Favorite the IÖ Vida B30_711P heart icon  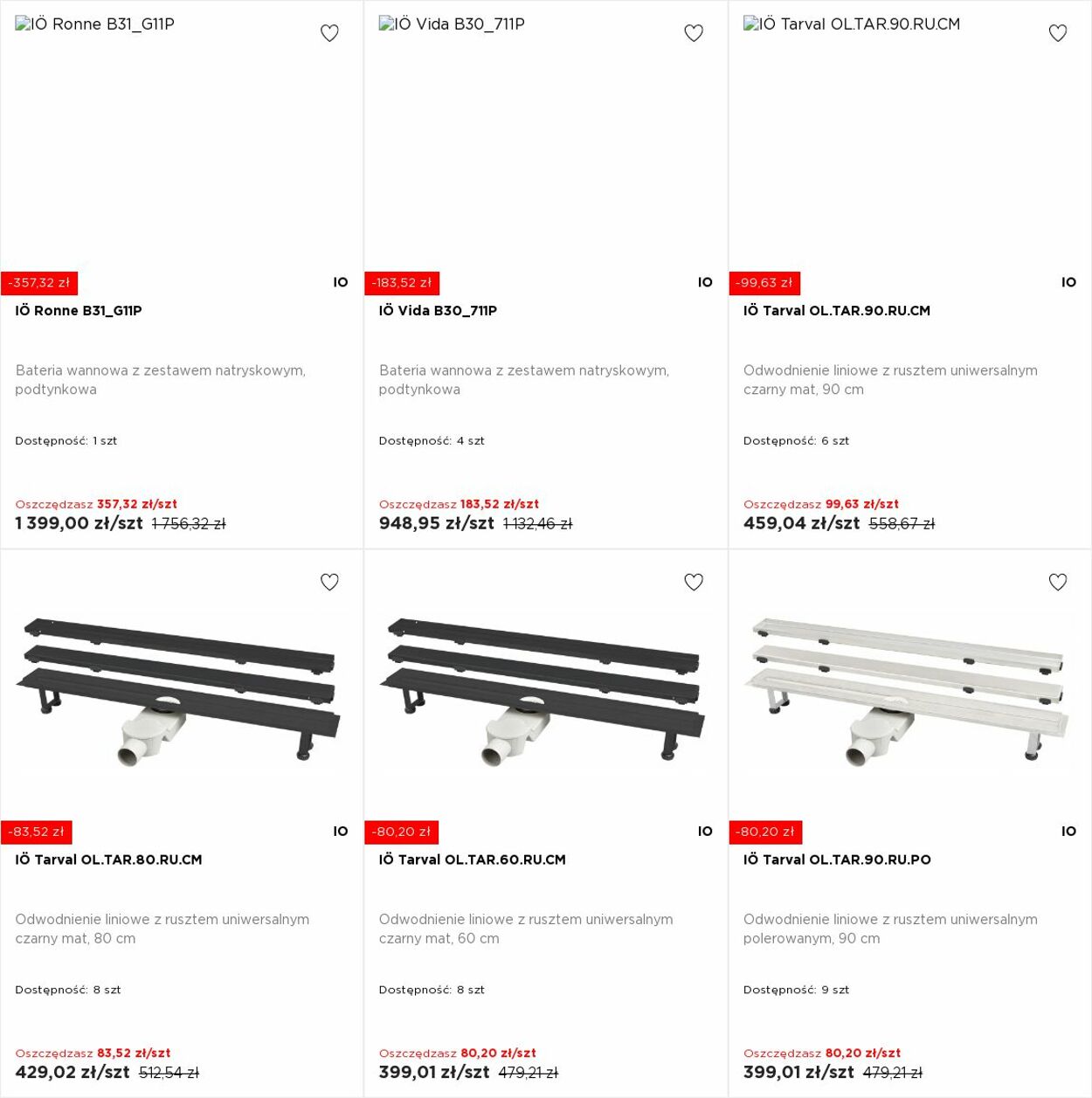click(694, 33)
